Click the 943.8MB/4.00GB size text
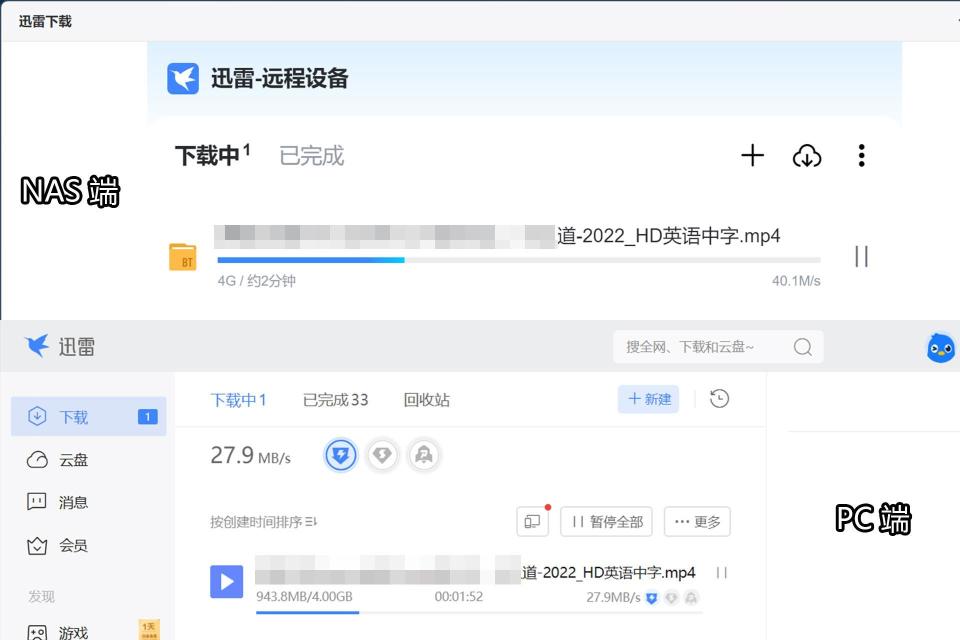This screenshot has height=640, width=960. 304,597
